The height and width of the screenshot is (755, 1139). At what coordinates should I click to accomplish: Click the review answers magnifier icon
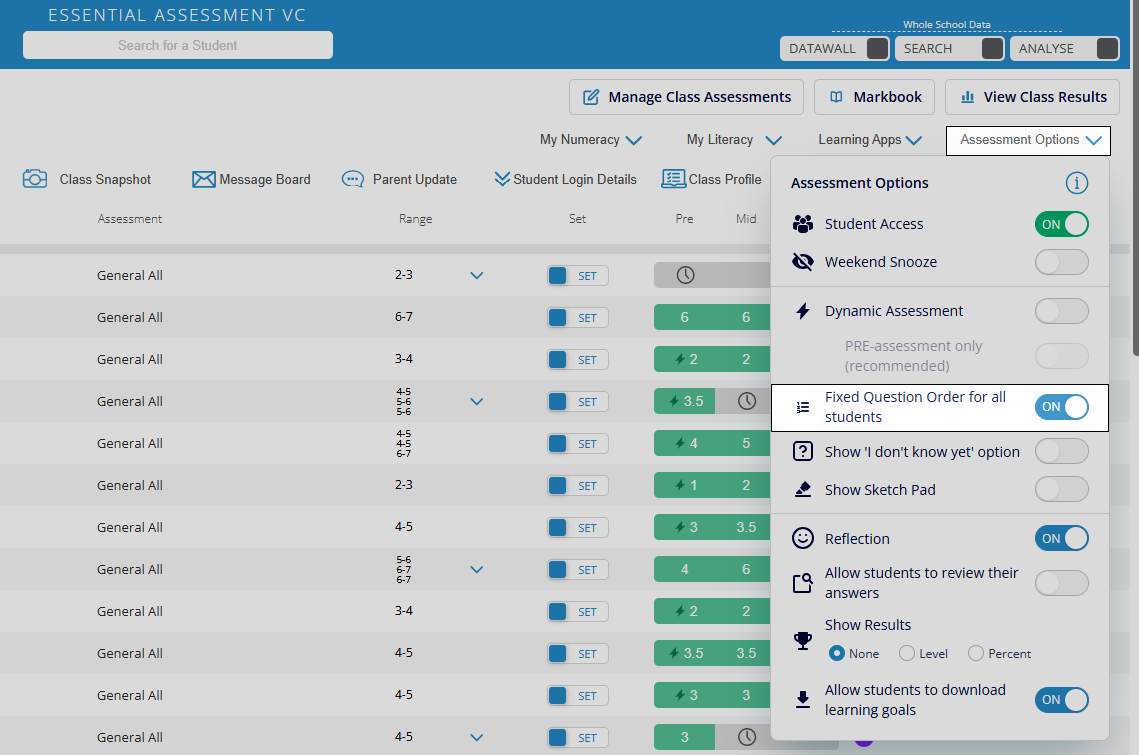(803, 583)
